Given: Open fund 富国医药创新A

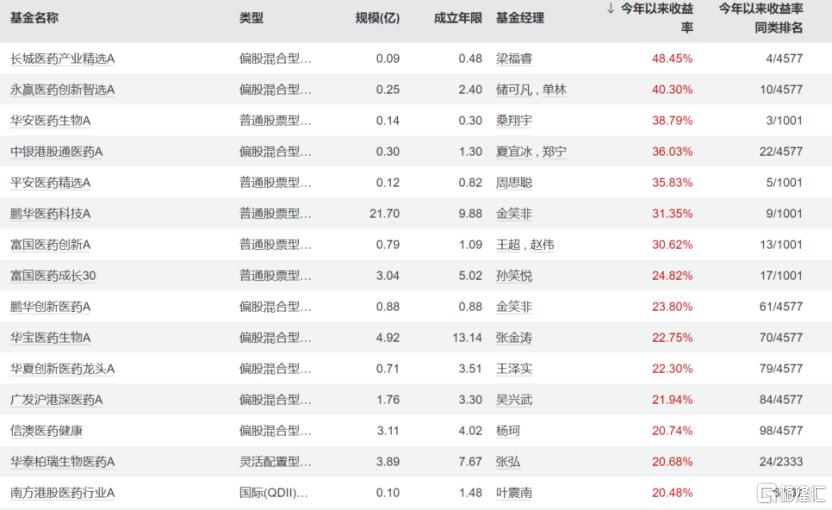Looking at the screenshot, I should 50,245.
